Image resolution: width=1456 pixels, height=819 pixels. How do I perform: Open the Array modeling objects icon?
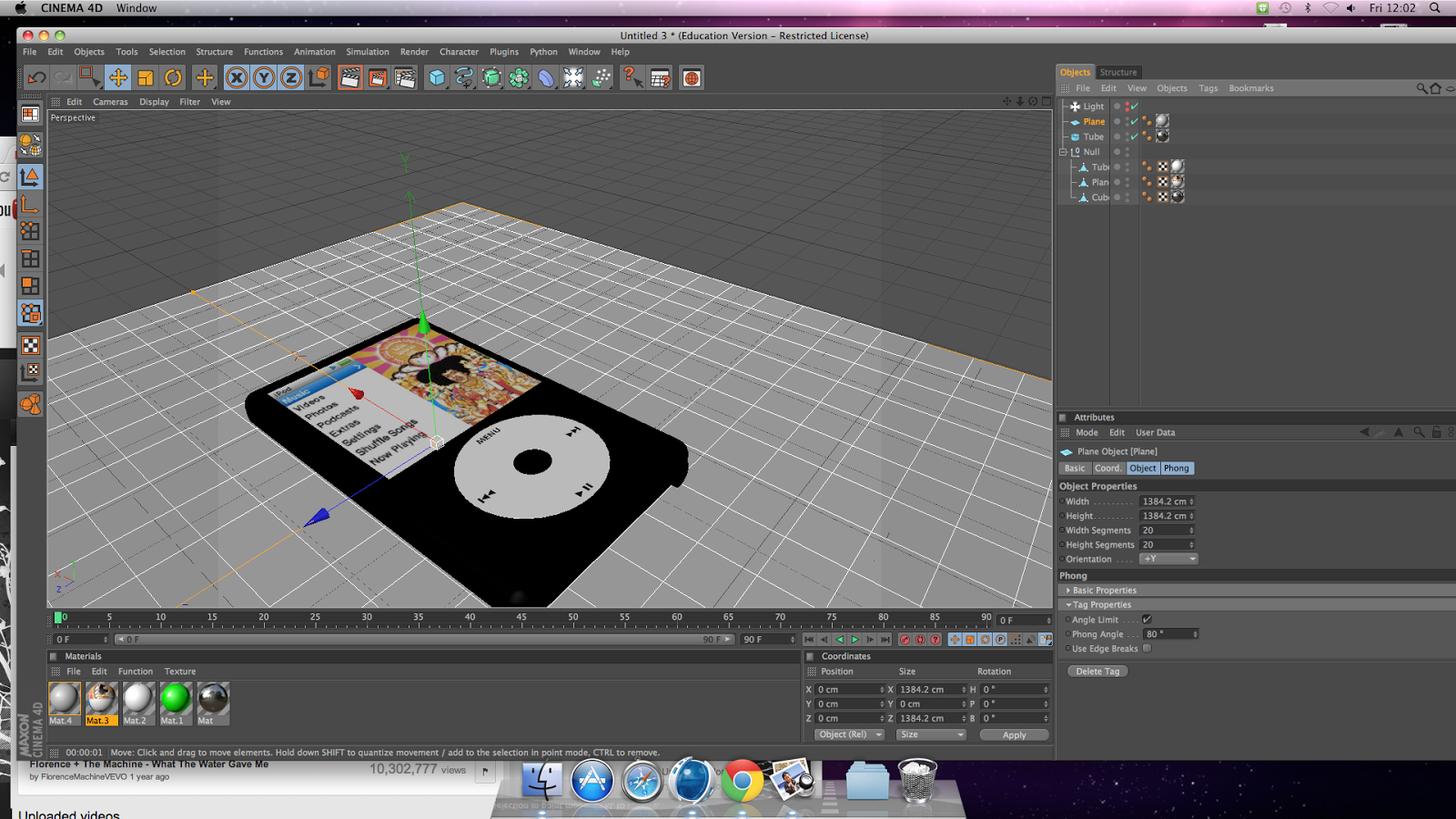(519, 78)
